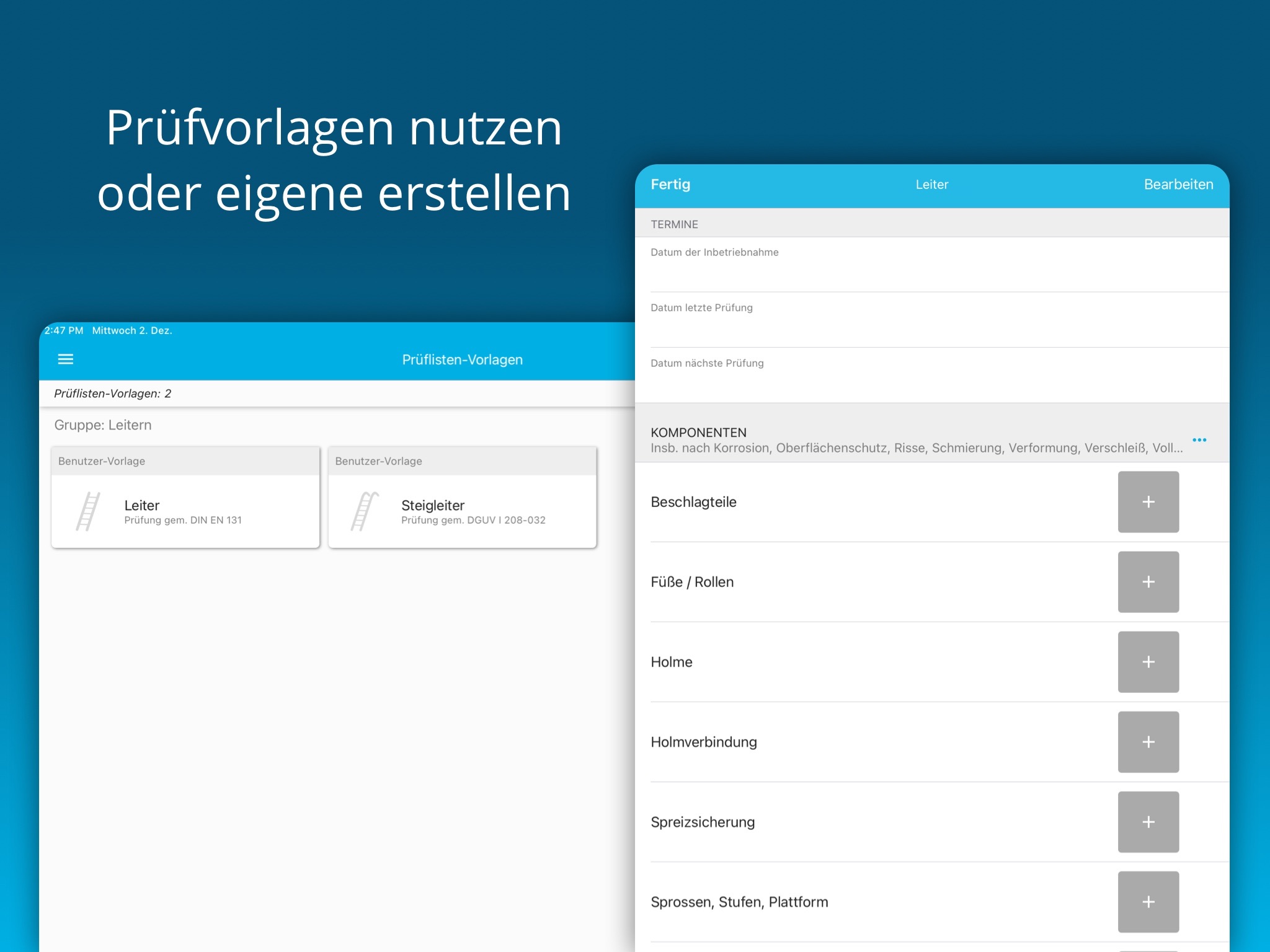Image resolution: width=1270 pixels, height=952 pixels.
Task: Click the Benutzer-Vorlage label on Steigleiter card
Action: (x=378, y=461)
